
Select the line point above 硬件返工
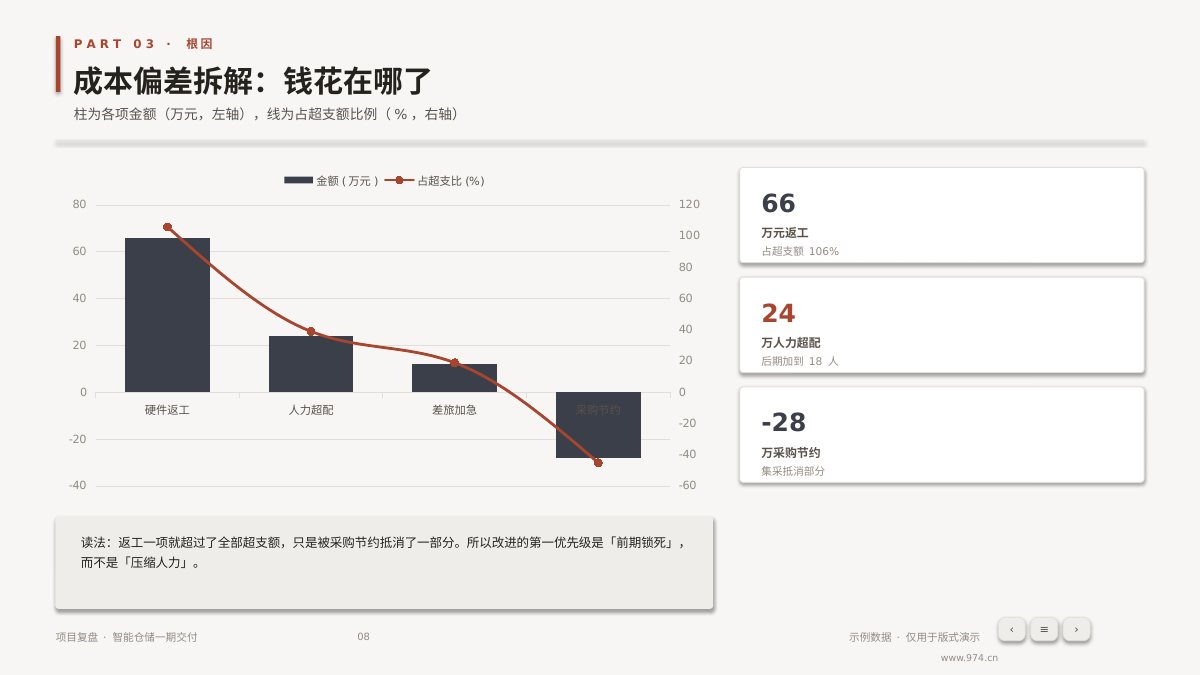[167, 227]
